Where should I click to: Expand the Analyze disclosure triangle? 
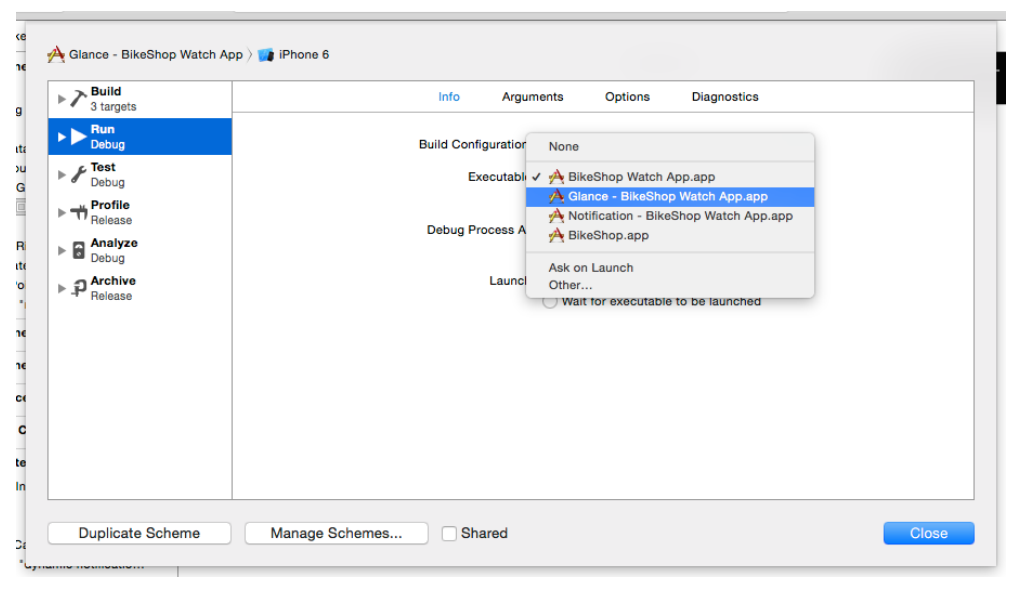(x=61, y=251)
